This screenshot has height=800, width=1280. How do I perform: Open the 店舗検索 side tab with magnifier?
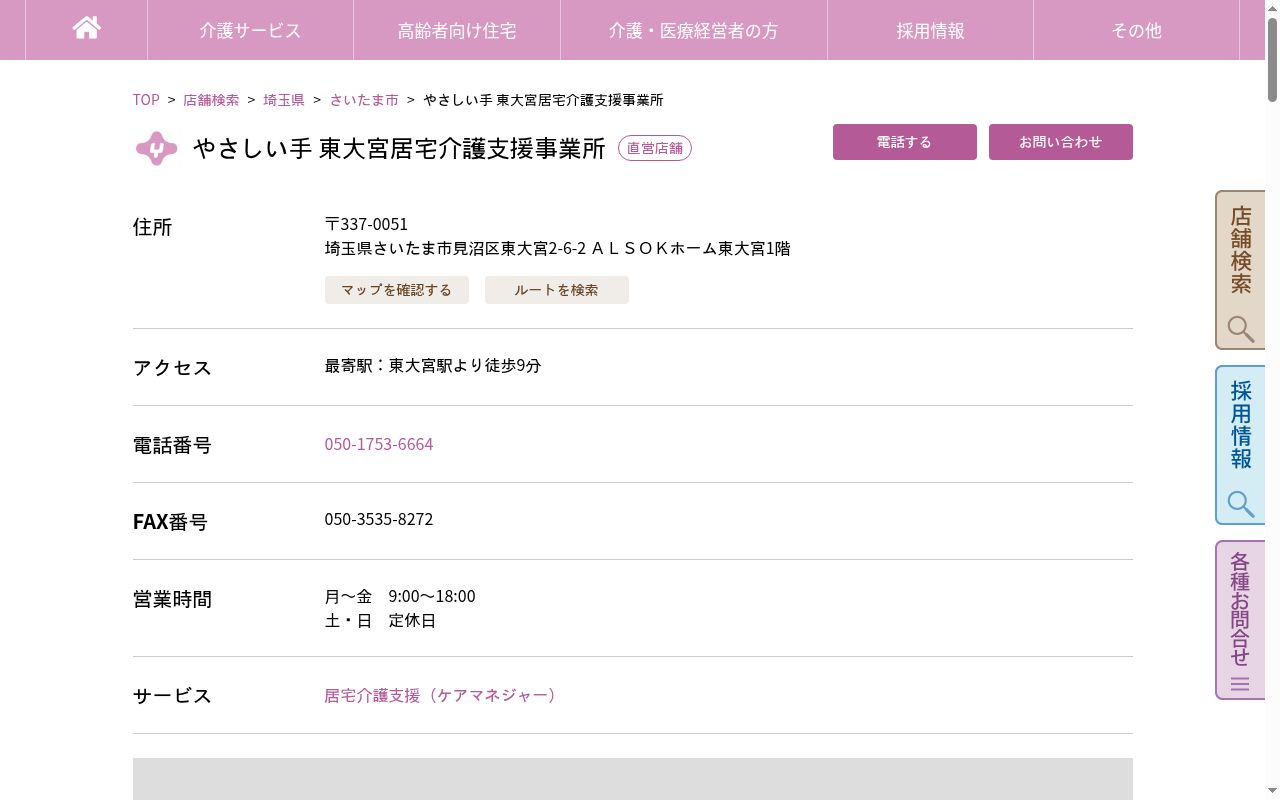click(1240, 270)
